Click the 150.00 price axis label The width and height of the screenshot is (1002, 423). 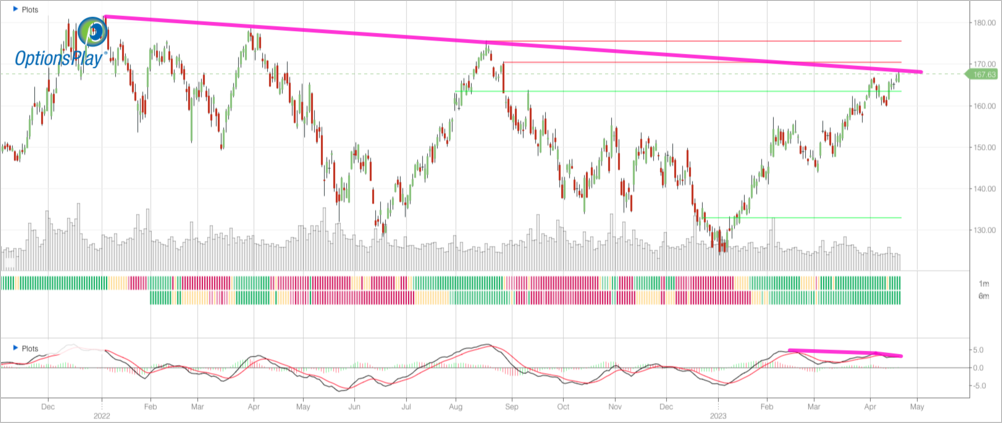pos(983,148)
